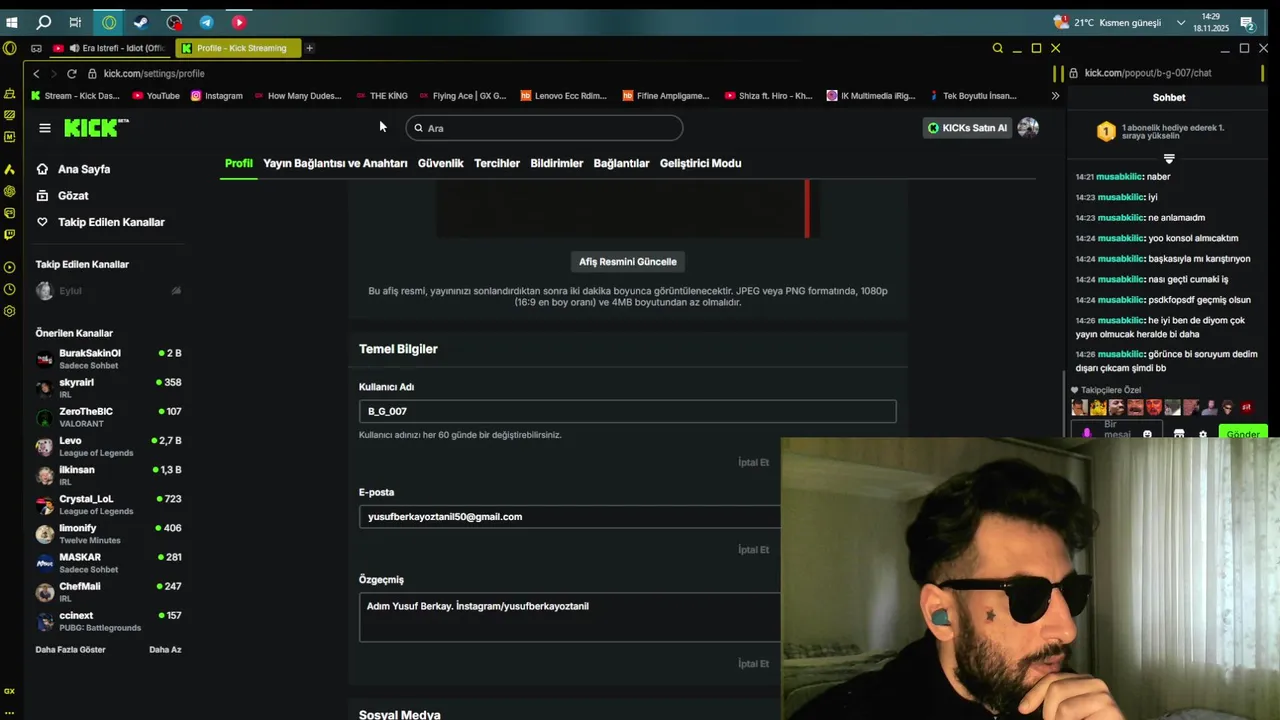Collapse the chat leaderboard banner arrow
1280x720 pixels.
[x=1169, y=159]
